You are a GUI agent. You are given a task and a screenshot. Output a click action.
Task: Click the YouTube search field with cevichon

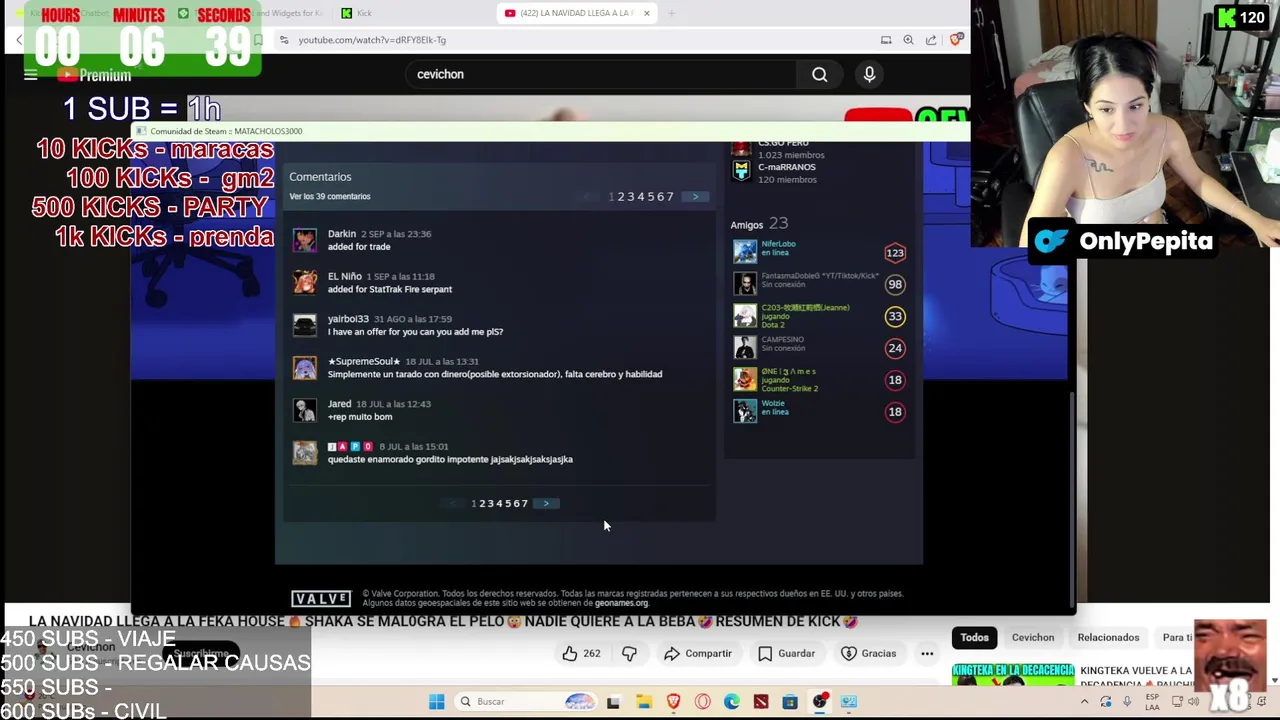tap(600, 74)
